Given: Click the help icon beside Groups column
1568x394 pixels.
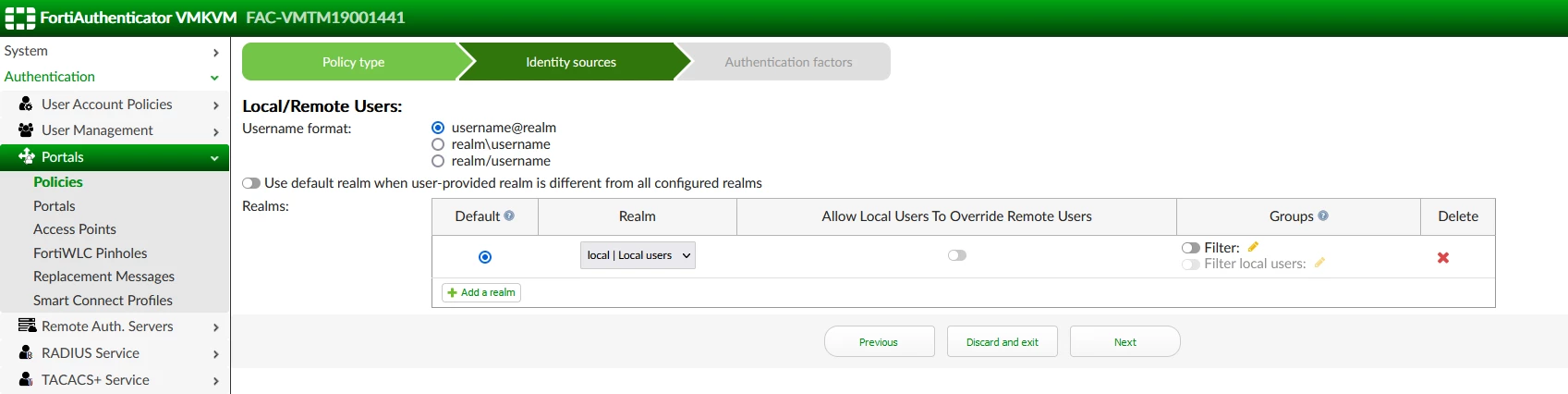Looking at the screenshot, I should [1323, 215].
